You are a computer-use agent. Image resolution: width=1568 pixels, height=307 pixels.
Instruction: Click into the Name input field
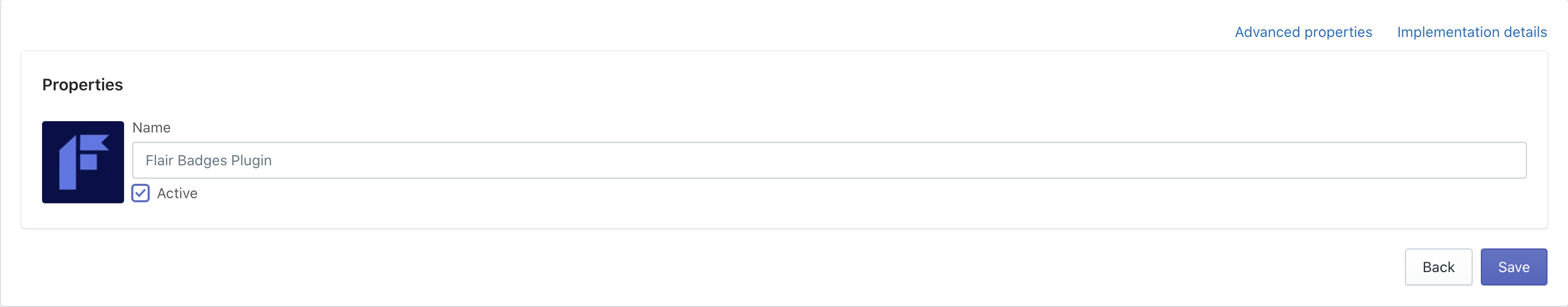pyautogui.click(x=829, y=160)
